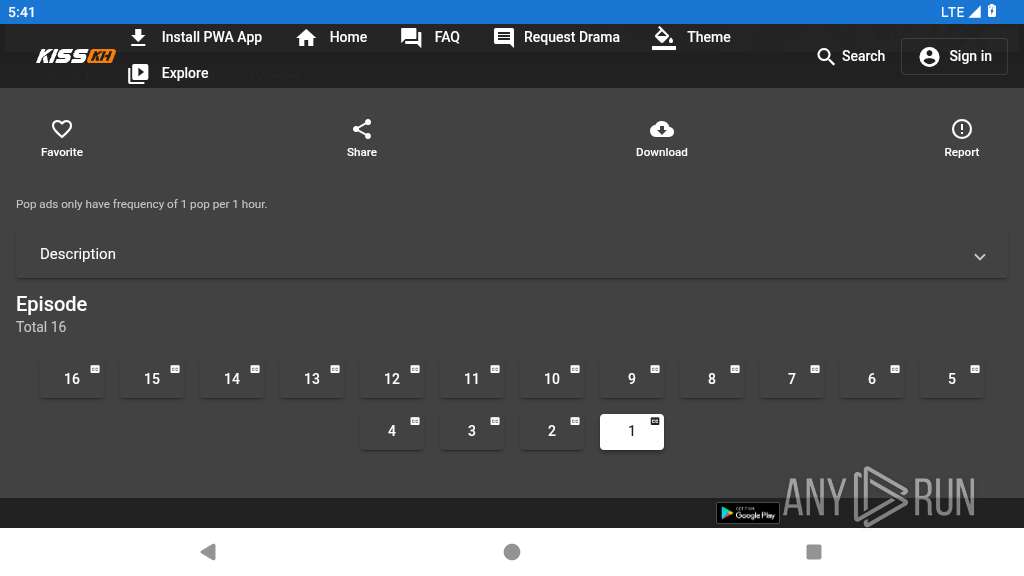
Task: Open the Home menu item
Action: tap(331, 37)
